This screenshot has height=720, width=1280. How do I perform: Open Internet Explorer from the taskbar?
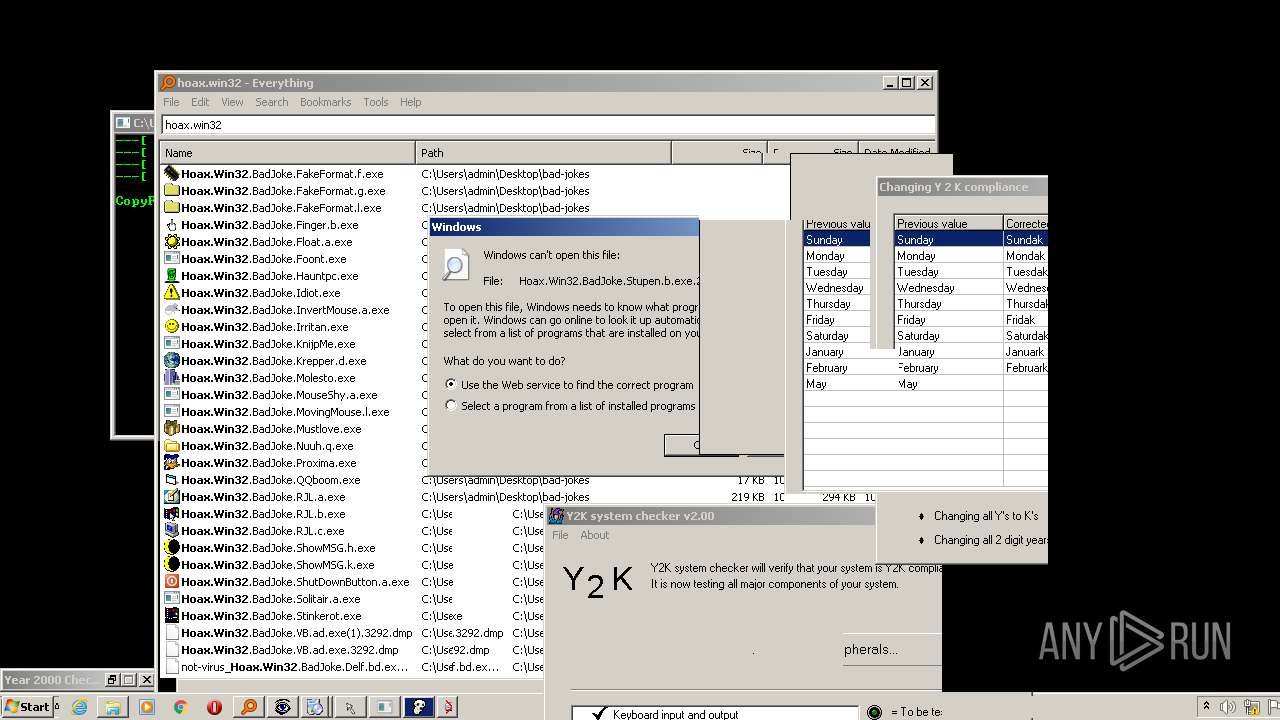click(79, 707)
